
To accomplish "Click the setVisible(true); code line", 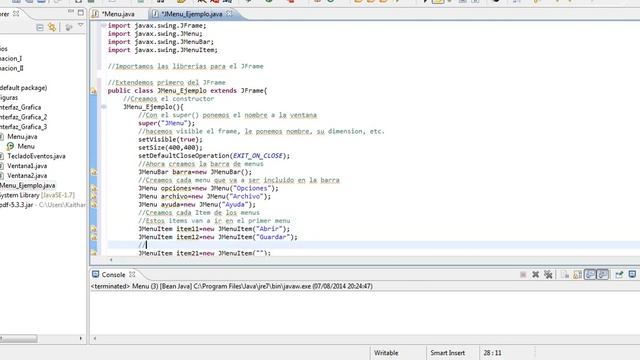I will [x=170, y=140].
